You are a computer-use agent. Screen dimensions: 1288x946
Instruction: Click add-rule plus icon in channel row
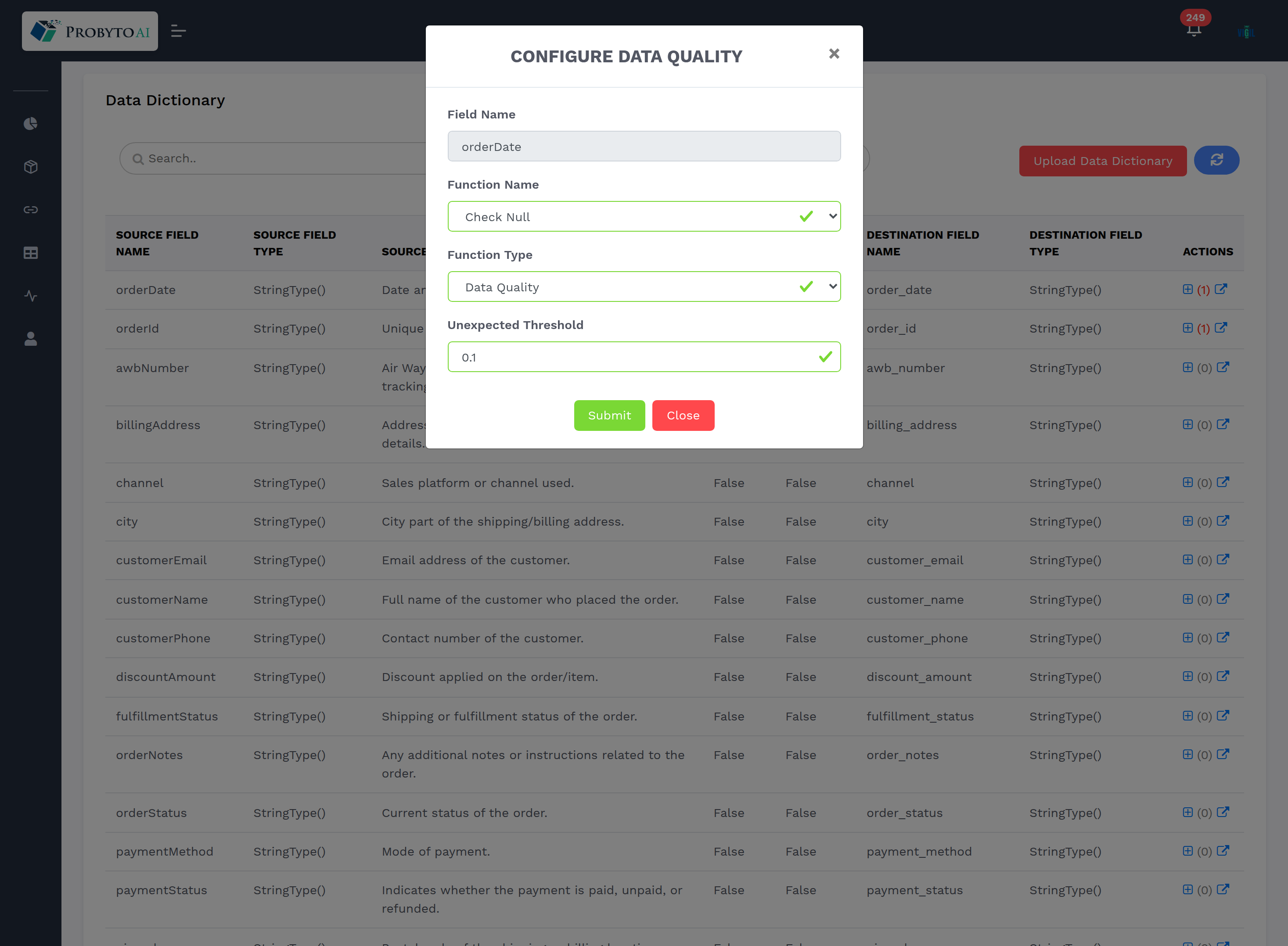1187,482
